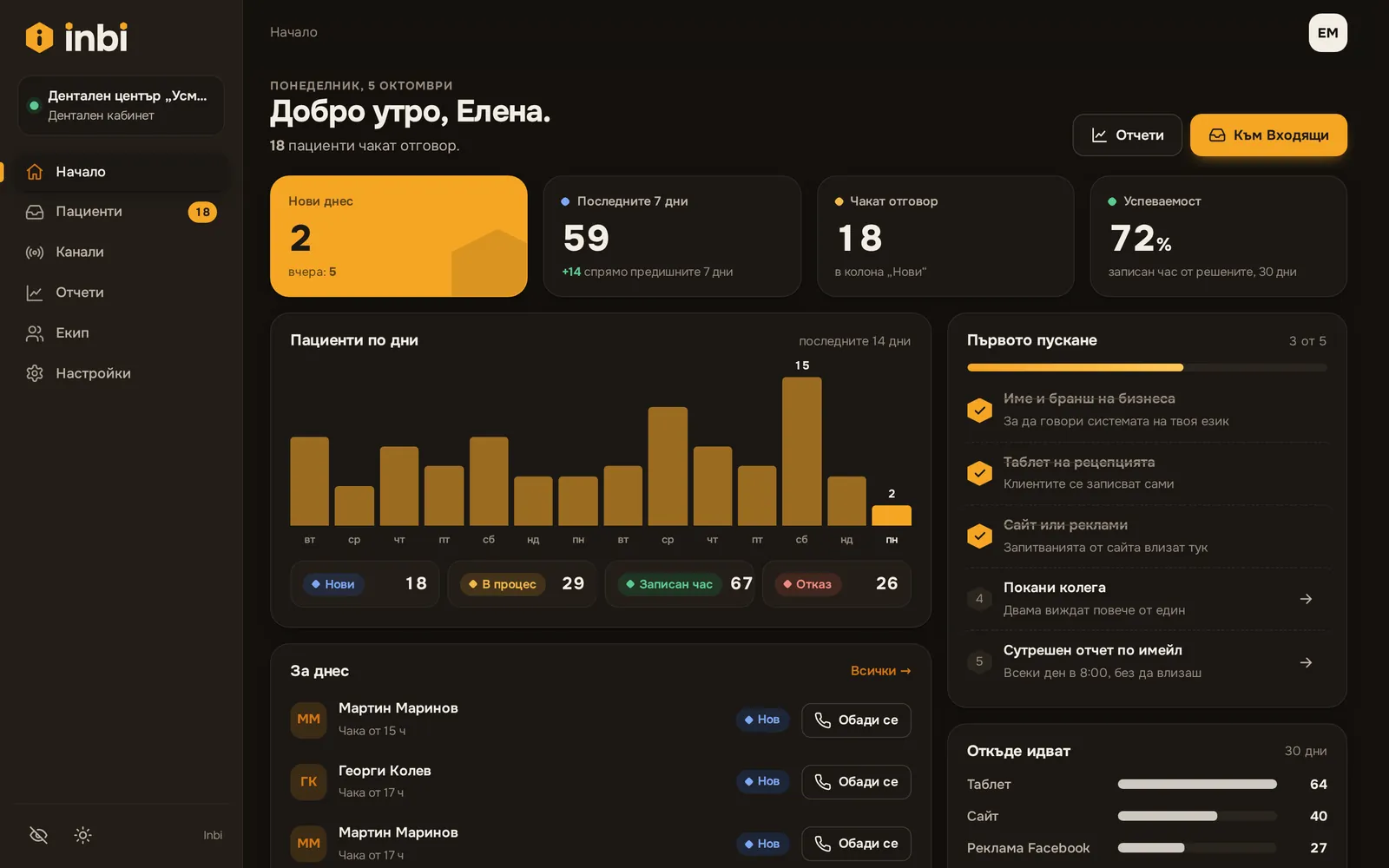Click Пациенти badge showing 18
The height and width of the screenshot is (868, 1389).
(x=202, y=212)
